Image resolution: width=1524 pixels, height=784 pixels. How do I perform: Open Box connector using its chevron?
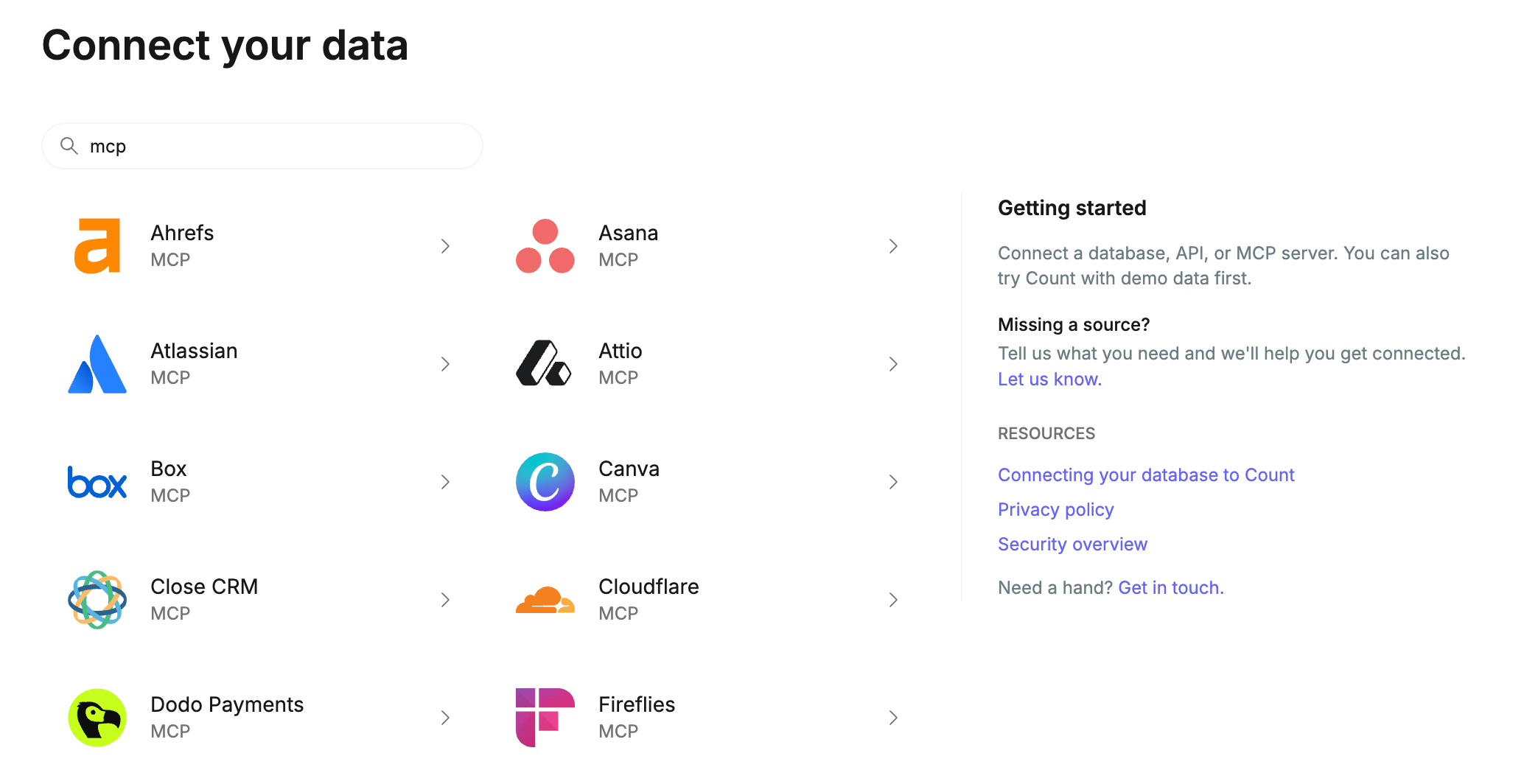(x=445, y=482)
